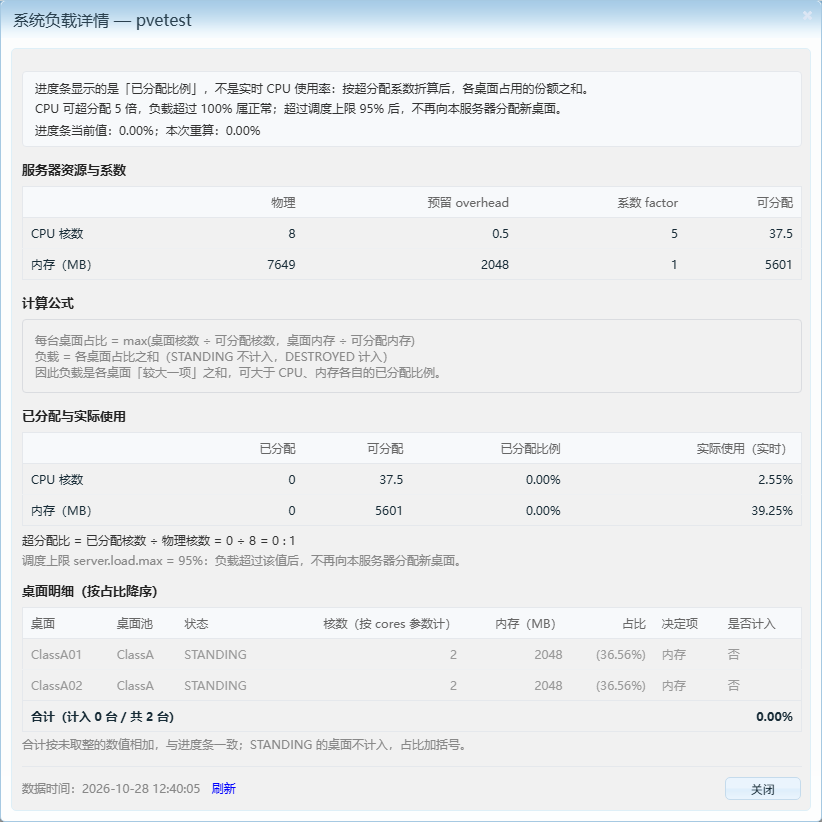Click the 桌面 column header
This screenshot has height=822, width=822.
(x=43, y=623)
